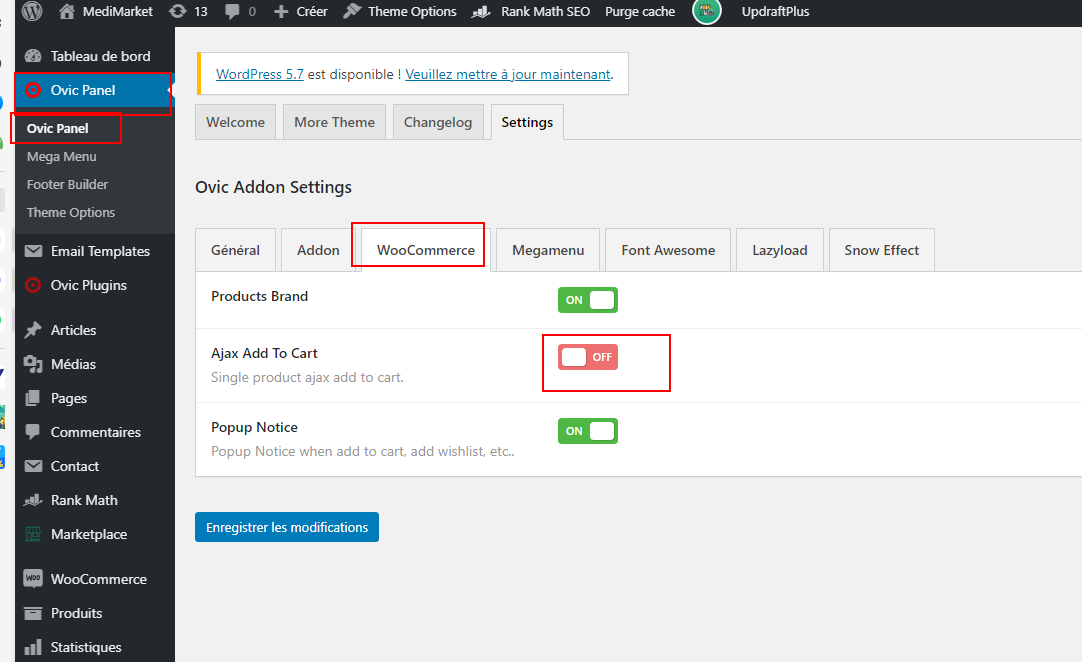Open the Megamenu settings tab
The image size is (1082, 662).
click(548, 250)
